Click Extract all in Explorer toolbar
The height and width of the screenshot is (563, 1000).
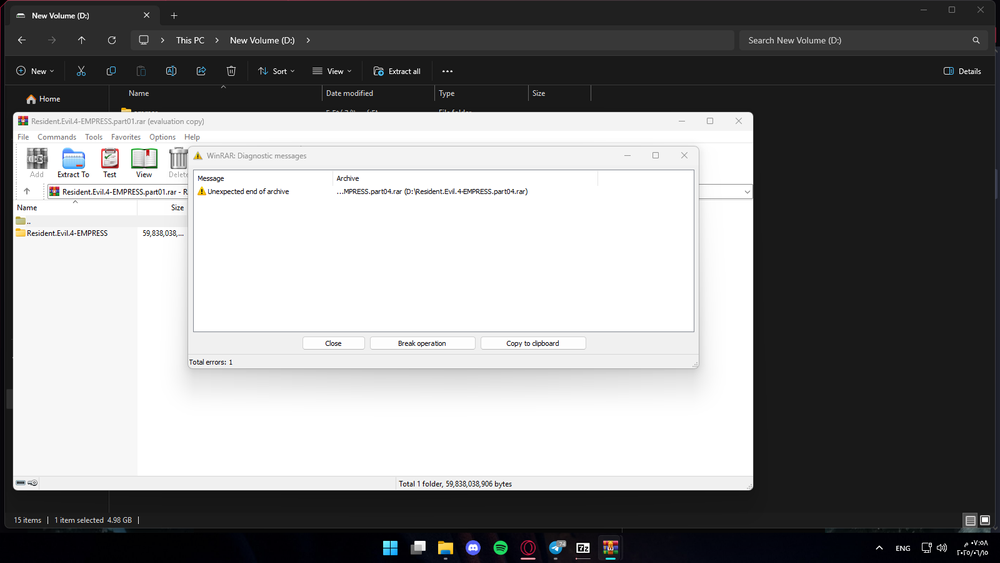click(x=397, y=71)
